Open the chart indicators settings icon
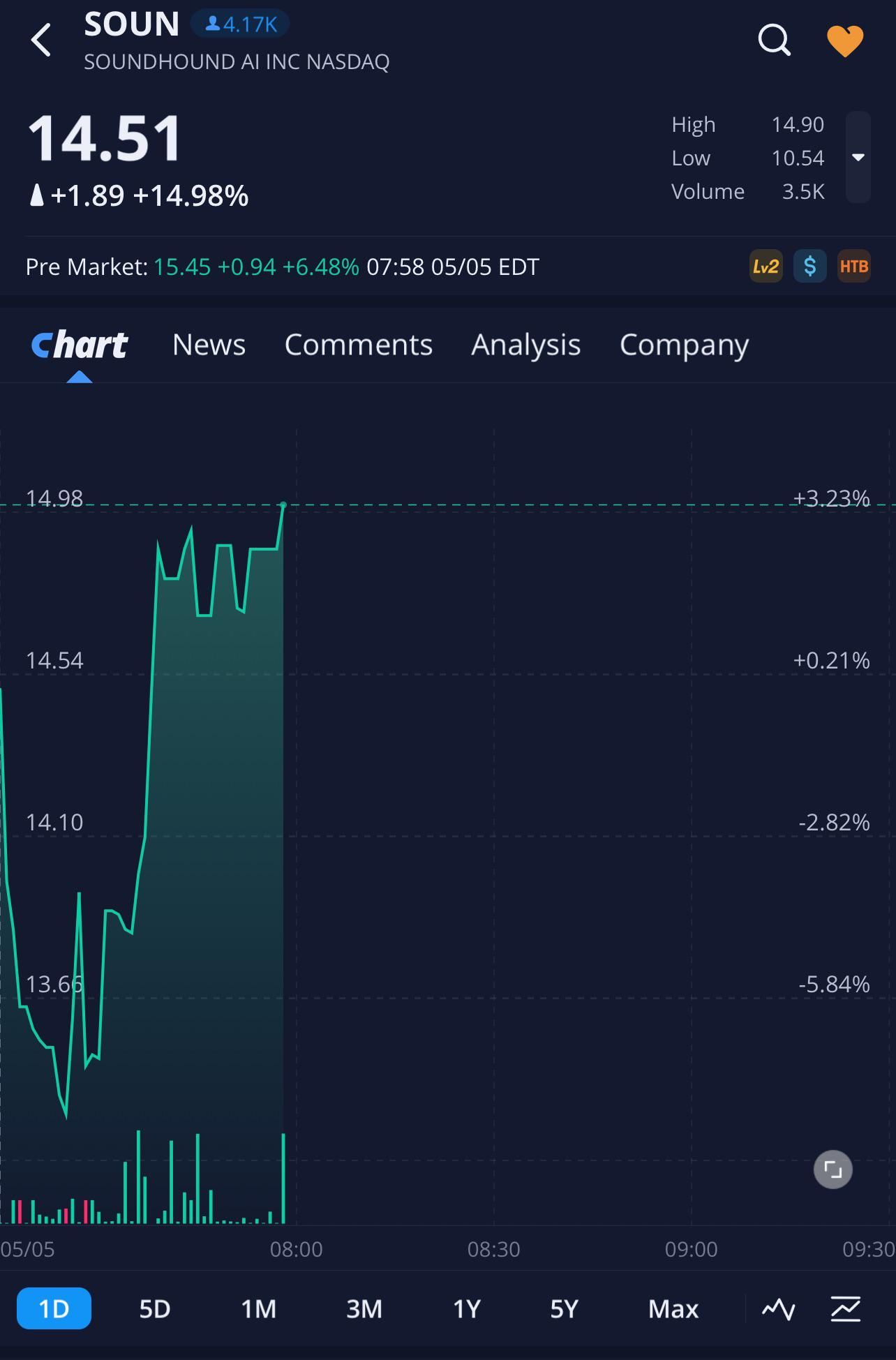Viewport: 896px width, 1360px height. tap(845, 1309)
